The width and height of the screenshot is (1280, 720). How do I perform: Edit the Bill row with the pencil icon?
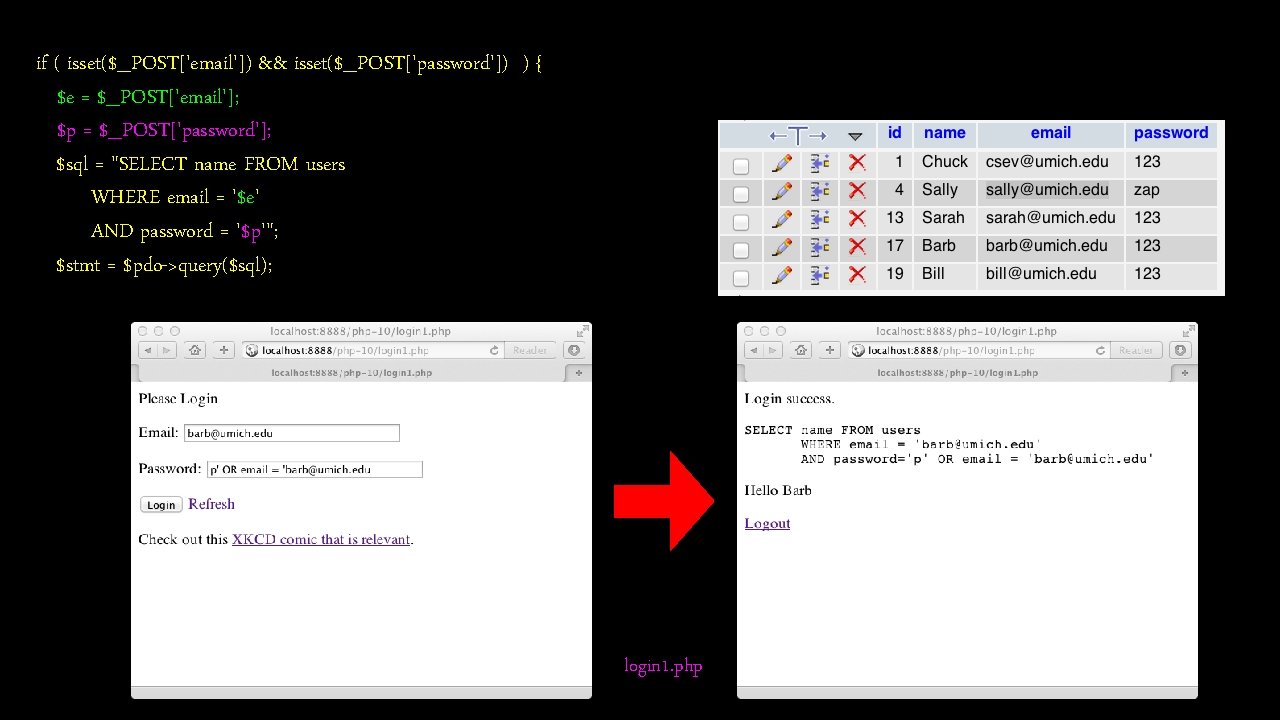[x=782, y=274]
